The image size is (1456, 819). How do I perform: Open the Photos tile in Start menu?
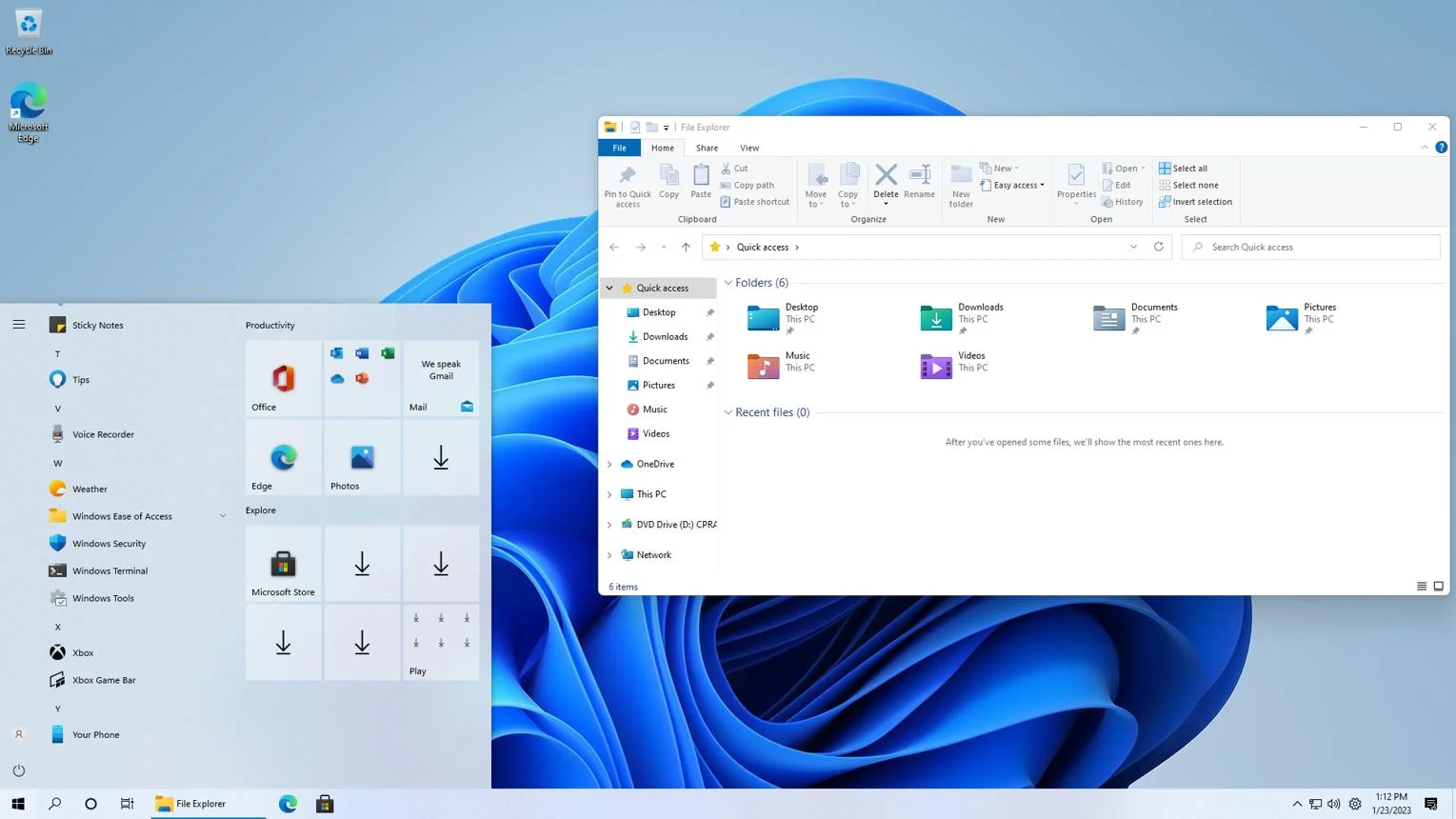[362, 458]
